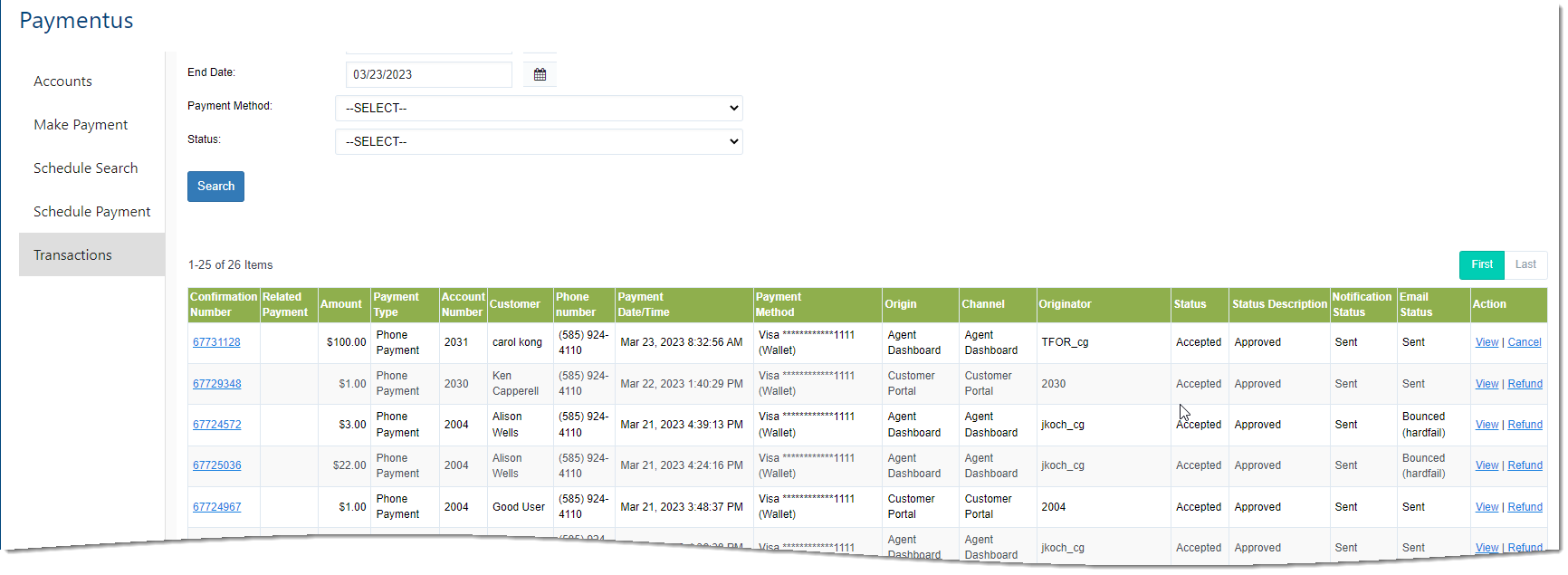Viewport: 1568px width, 575px height.
Task: Select the Mar 22, 2023 1:40:29 PM cell
Action: [x=682, y=384]
